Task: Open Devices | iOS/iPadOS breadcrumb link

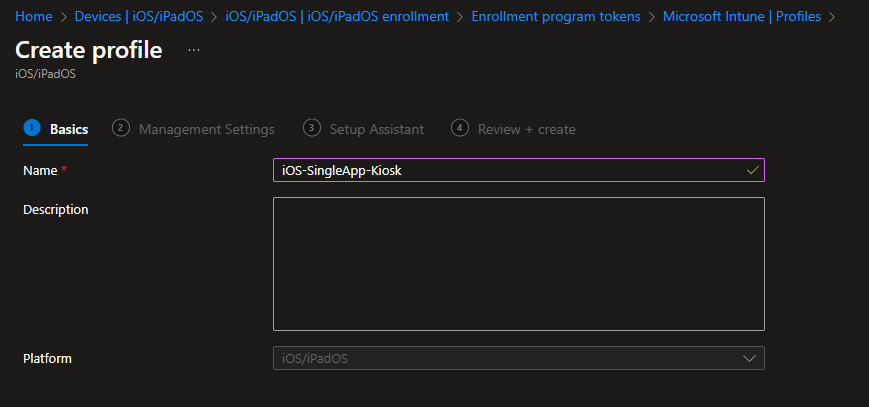Action: click(x=138, y=17)
